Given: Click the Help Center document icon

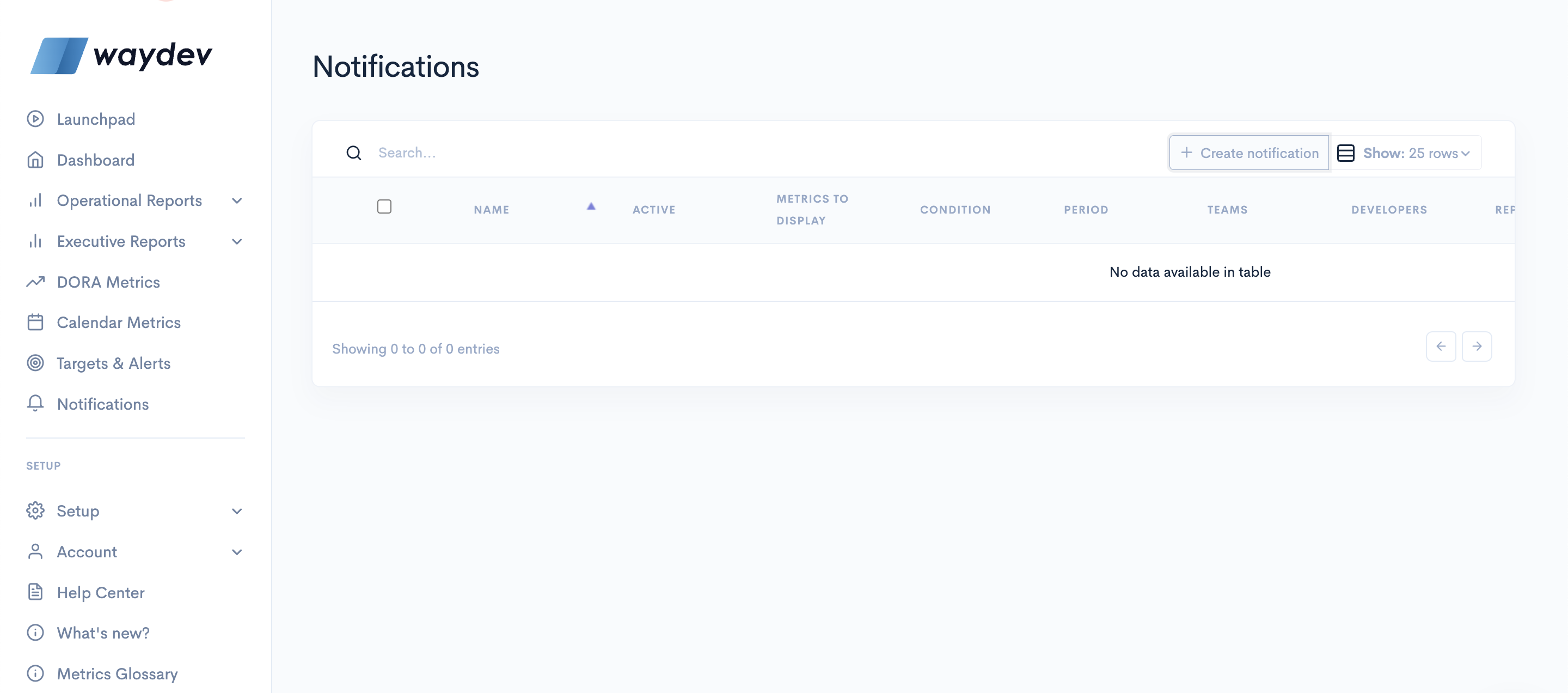Looking at the screenshot, I should click(35, 592).
